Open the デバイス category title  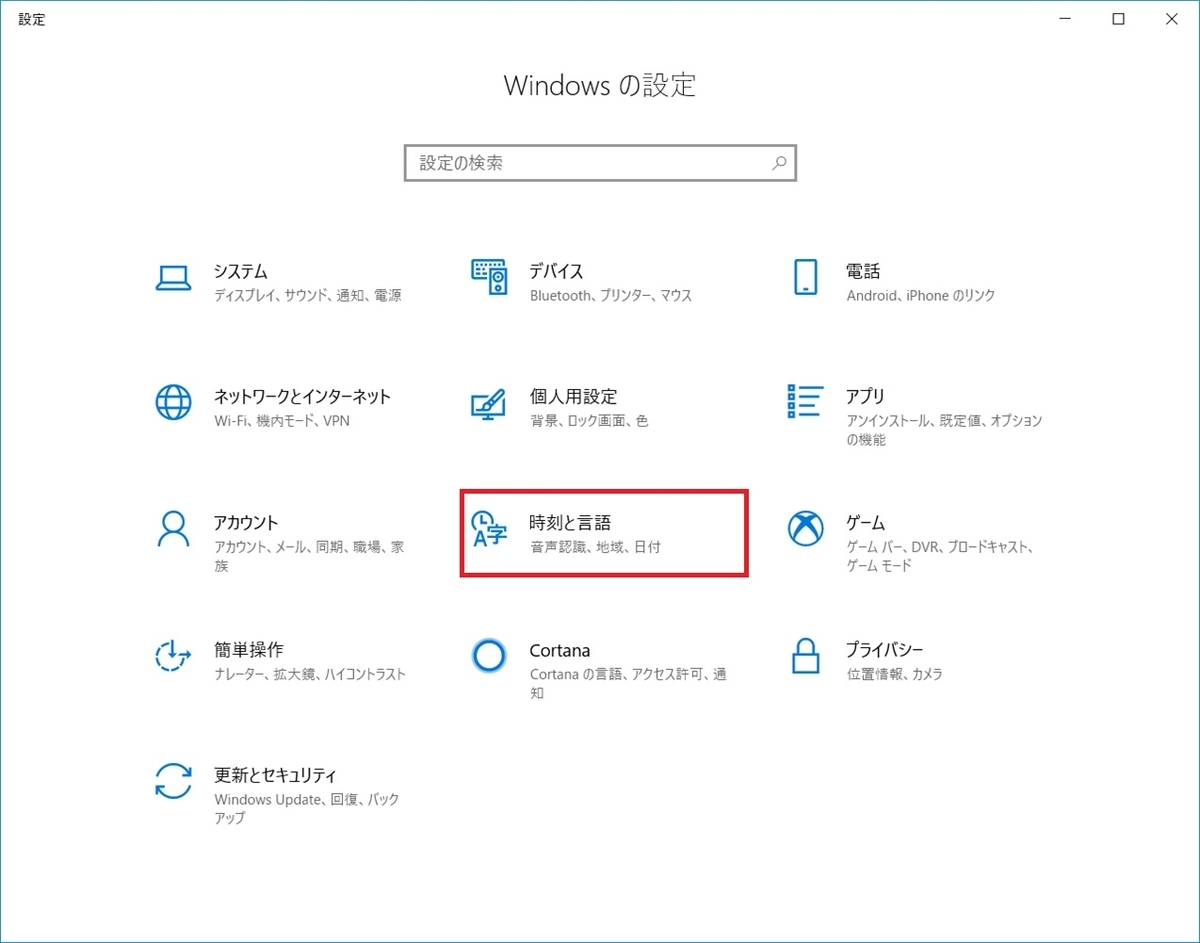pyautogui.click(x=556, y=272)
